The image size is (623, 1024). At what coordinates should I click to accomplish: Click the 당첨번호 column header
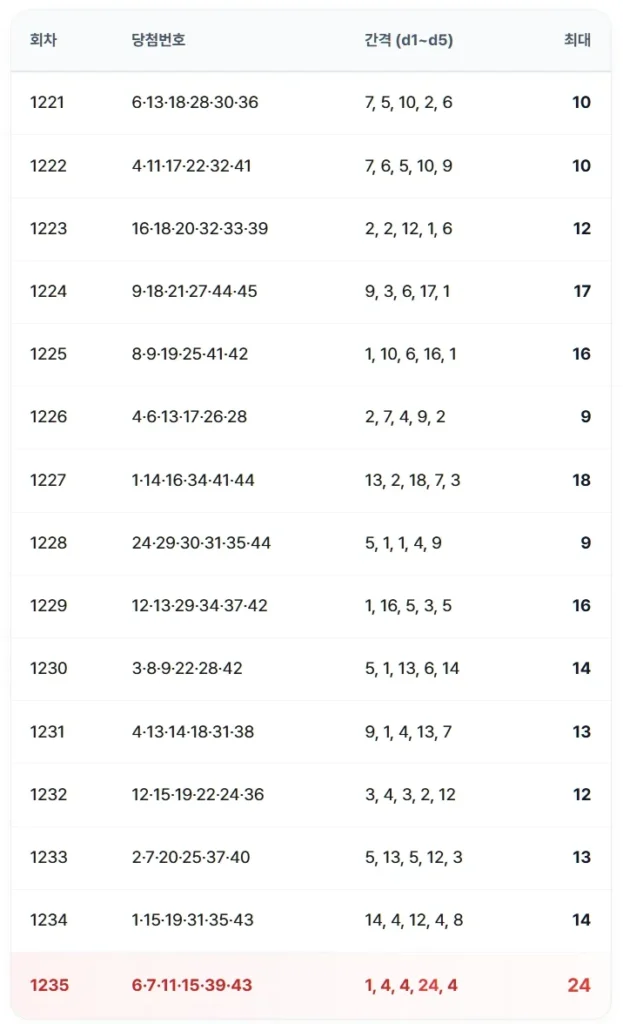click(159, 40)
